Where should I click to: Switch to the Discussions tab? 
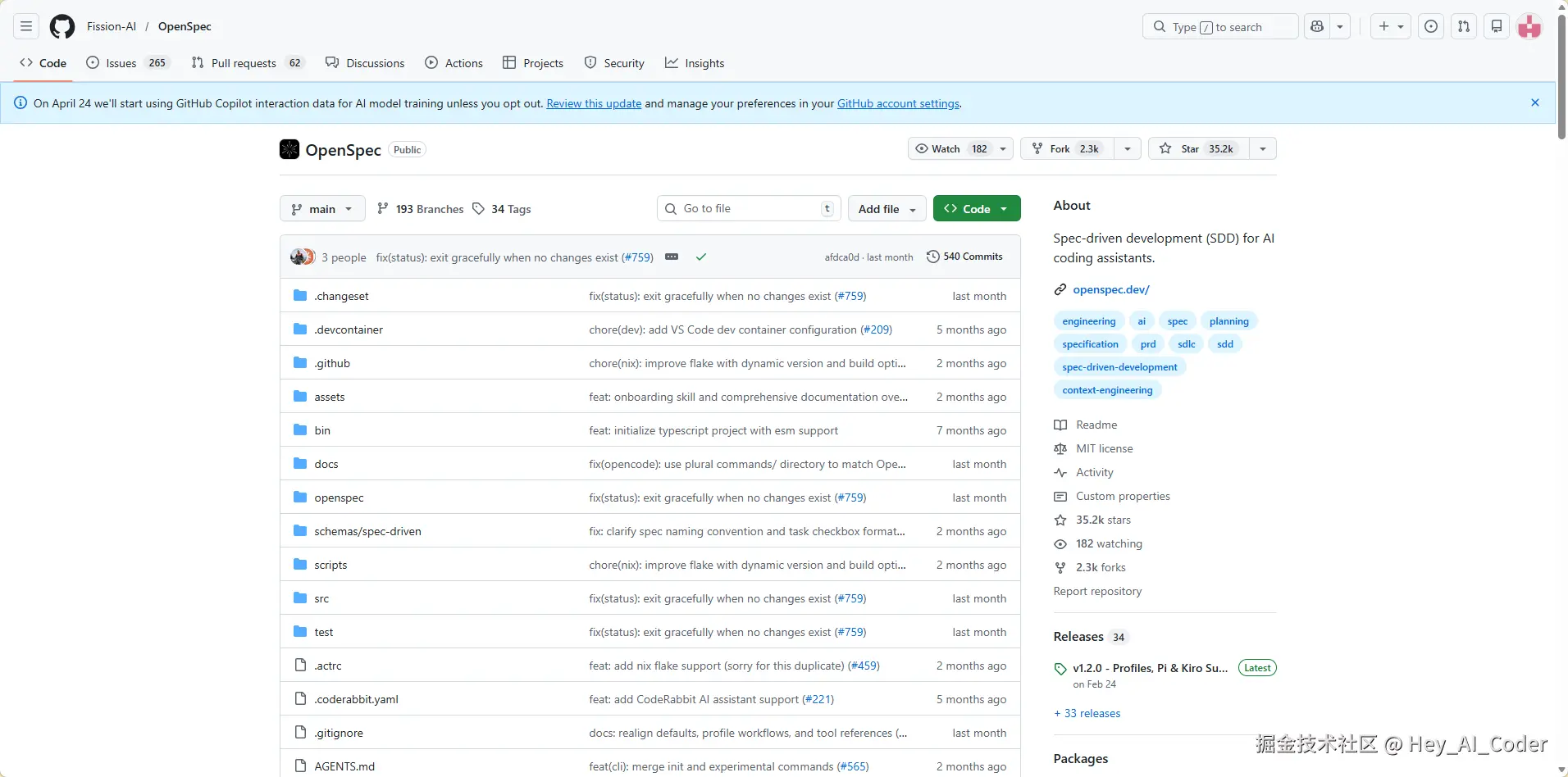point(365,63)
